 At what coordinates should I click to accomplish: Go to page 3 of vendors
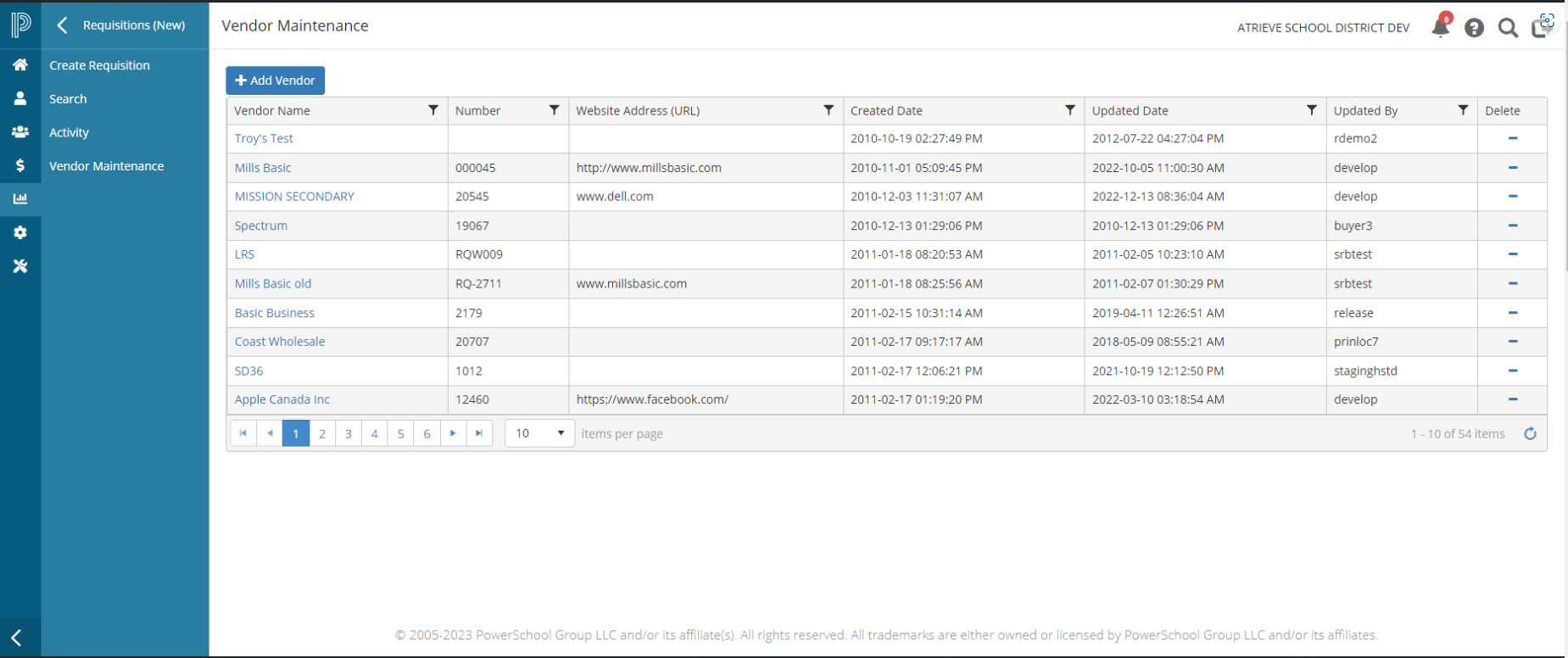pyautogui.click(x=348, y=433)
